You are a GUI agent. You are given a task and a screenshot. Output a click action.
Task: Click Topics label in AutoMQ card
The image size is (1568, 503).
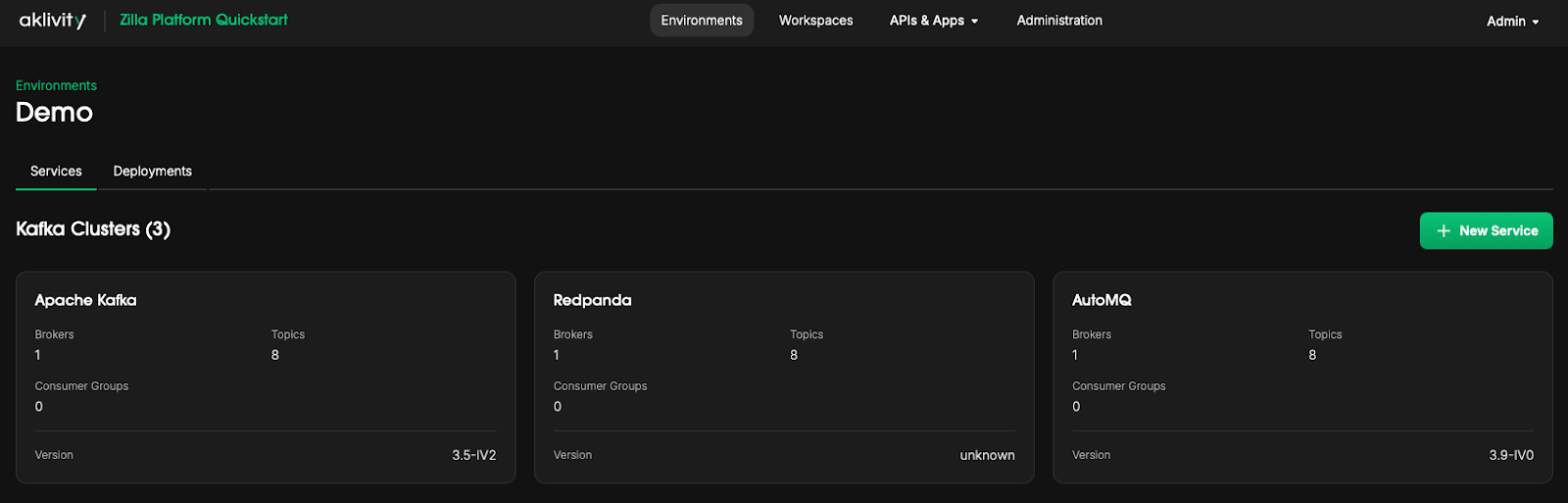coord(1325,334)
